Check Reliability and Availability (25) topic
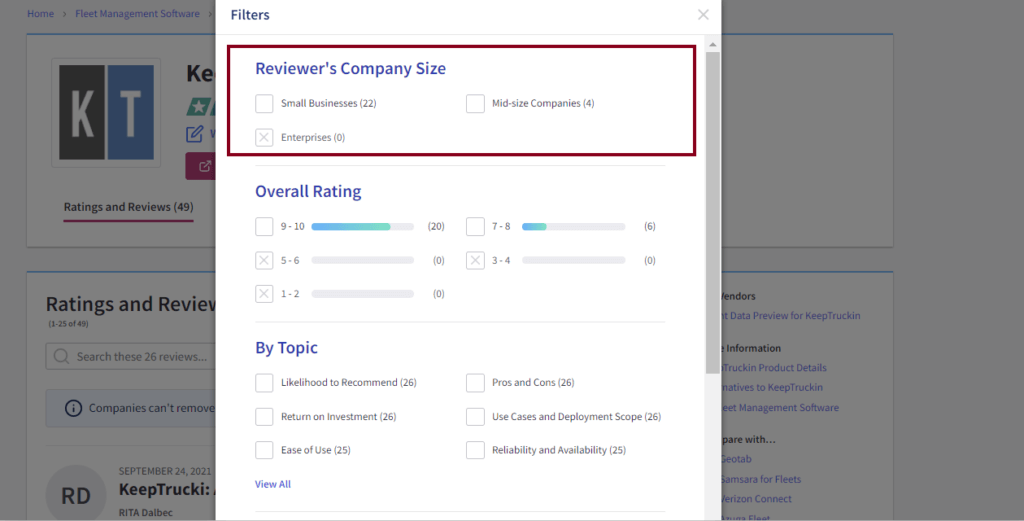This screenshot has width=1024, height=521. pyautogui.click(x=475, y=450)
